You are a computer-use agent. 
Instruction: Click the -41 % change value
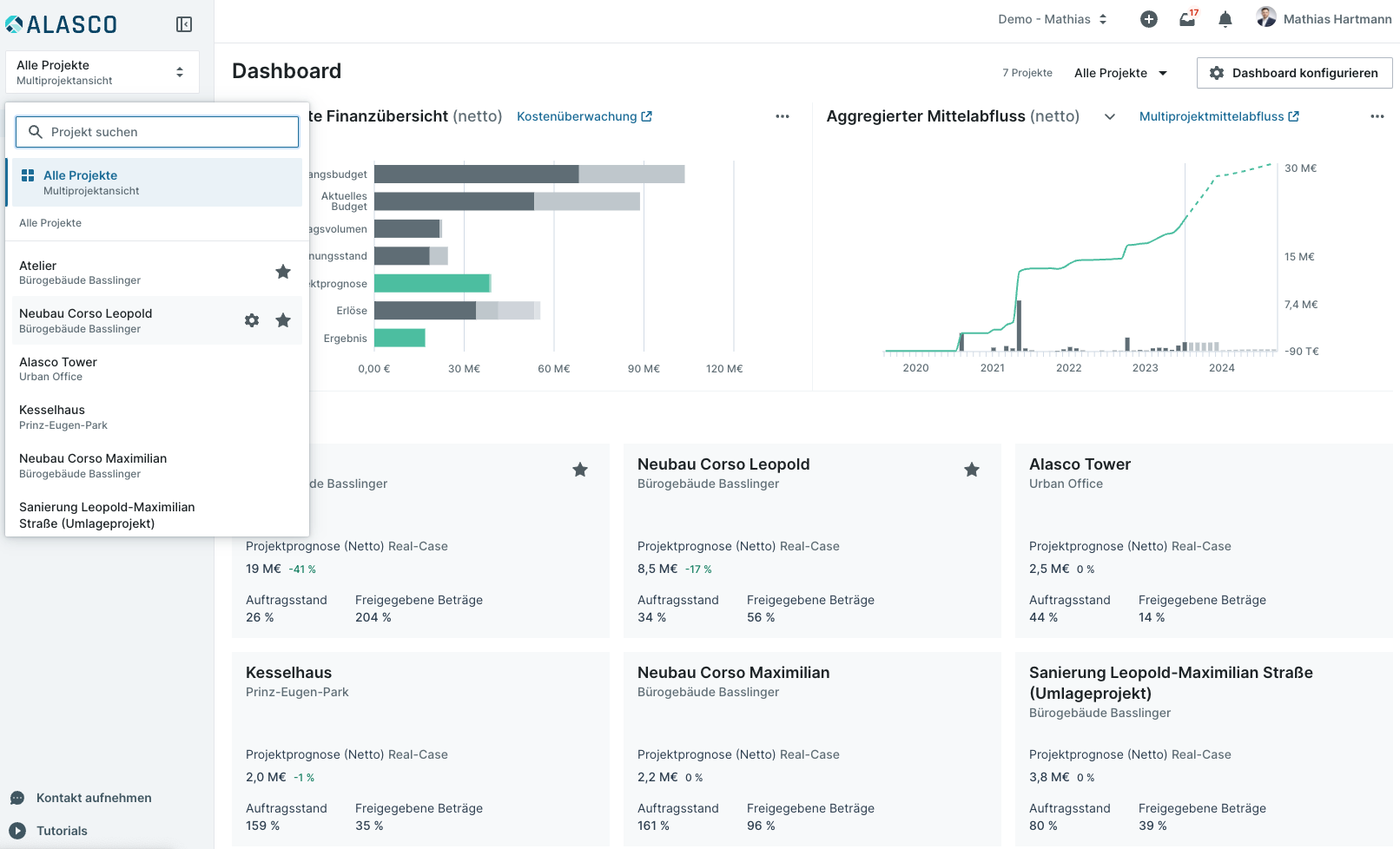[302, 569]
